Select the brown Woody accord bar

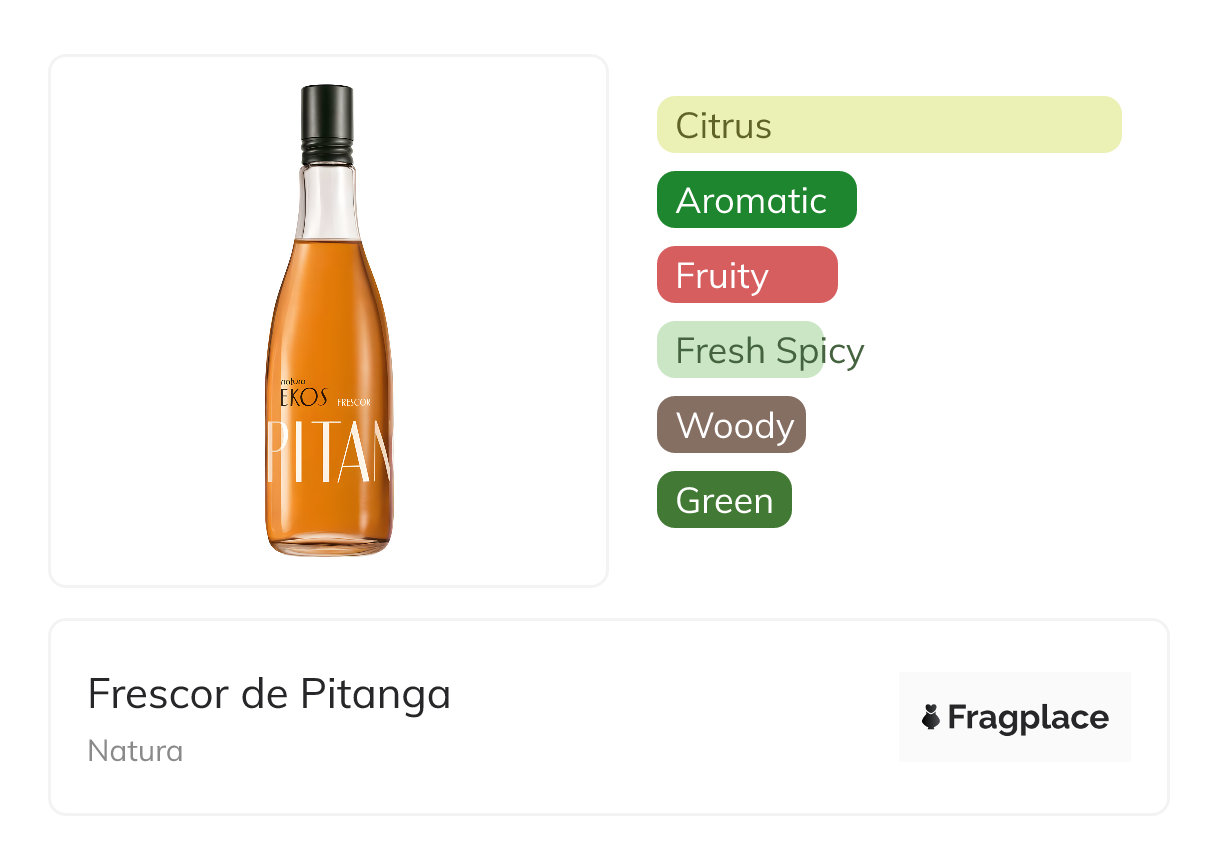[x=731, y=425]
